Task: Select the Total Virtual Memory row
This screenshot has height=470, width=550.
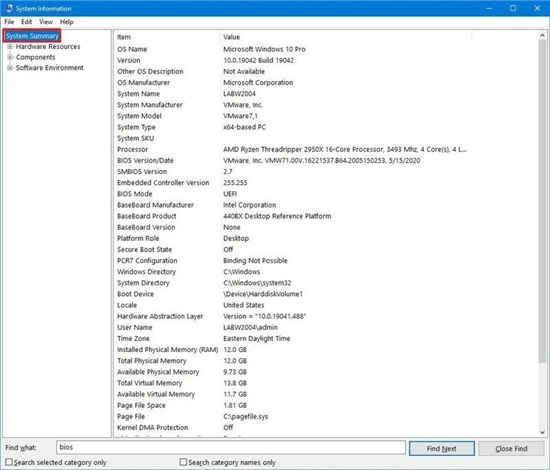Action: coord(326,383)
